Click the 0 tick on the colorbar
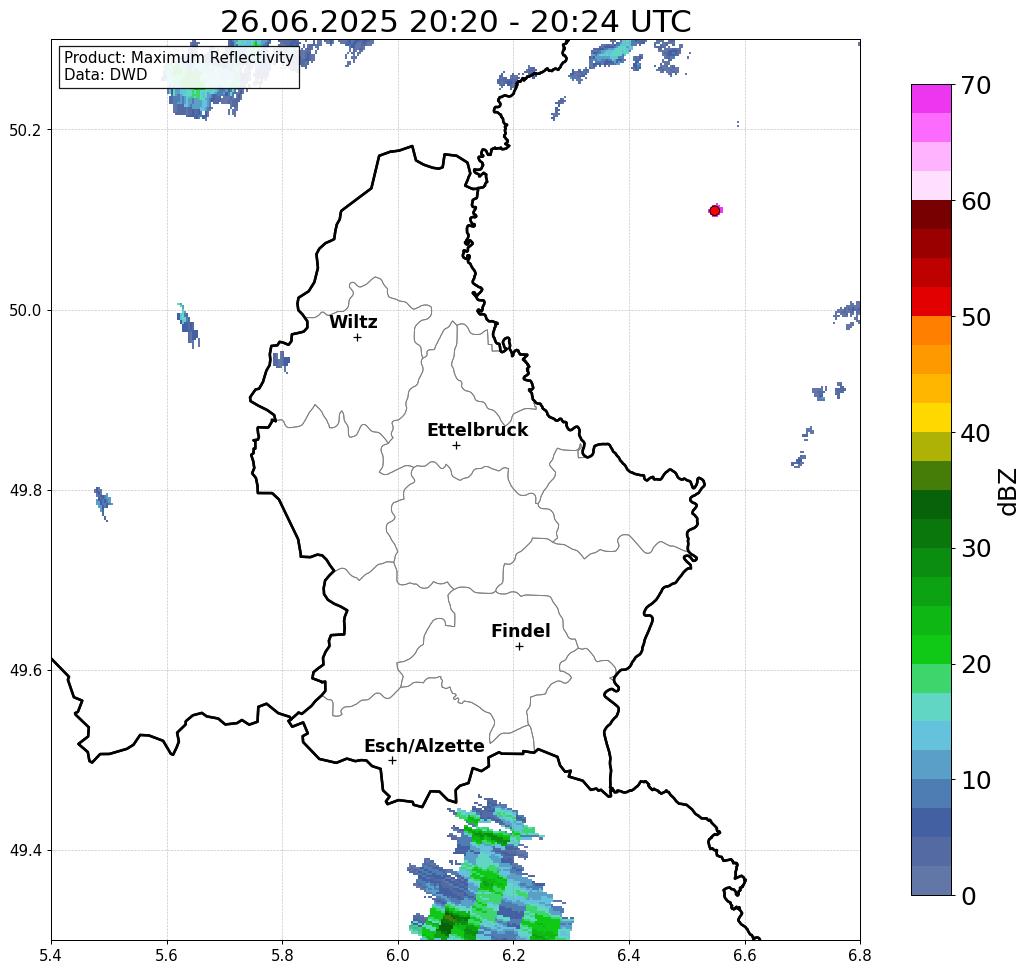Image resolution: width=1029 pixels, height=973 pixels. click(969, 896)
